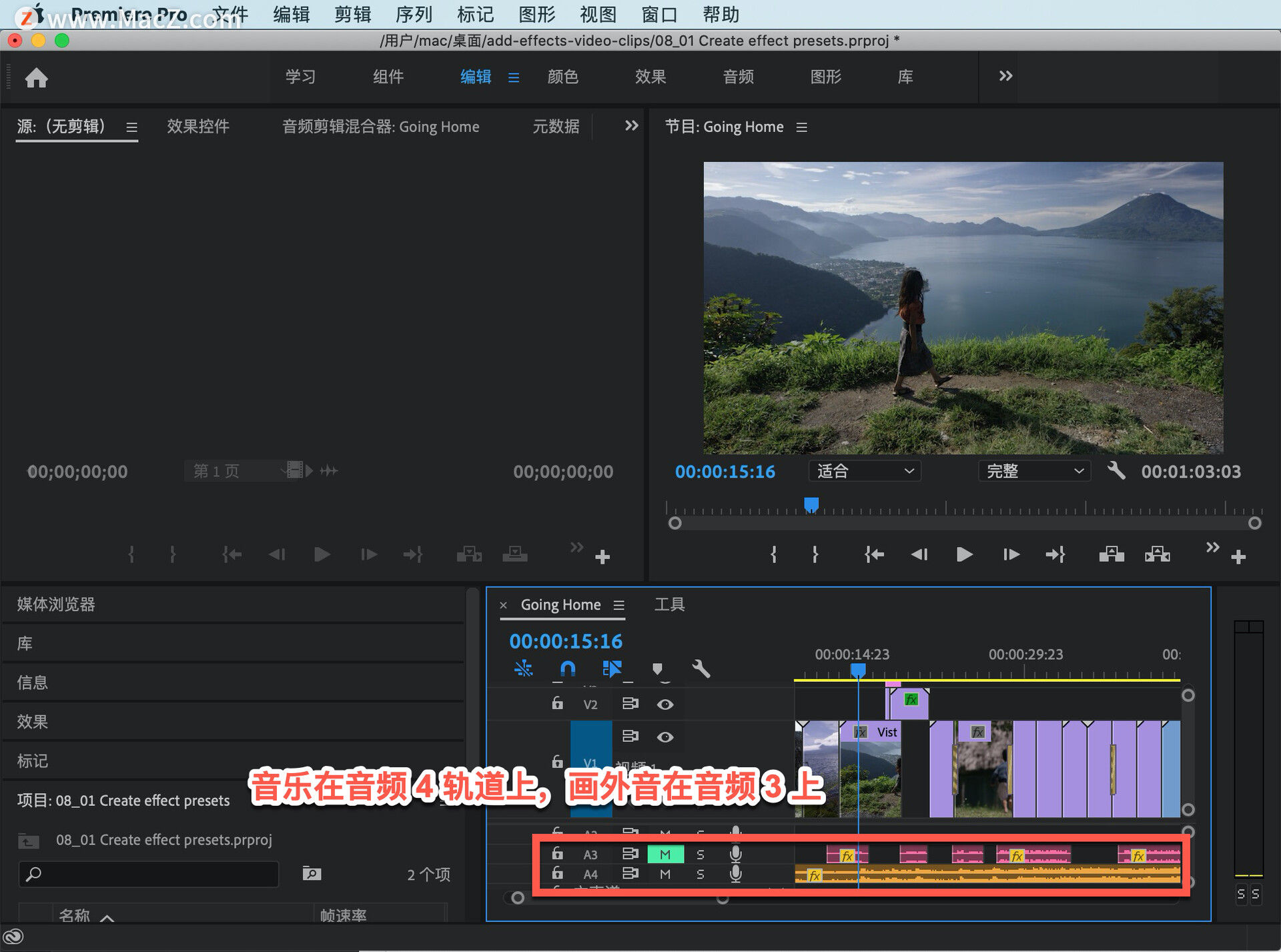The height and width of the screenshot is (952, 1281).
Task: Unmute the A3 audio track
Action: 665,854
